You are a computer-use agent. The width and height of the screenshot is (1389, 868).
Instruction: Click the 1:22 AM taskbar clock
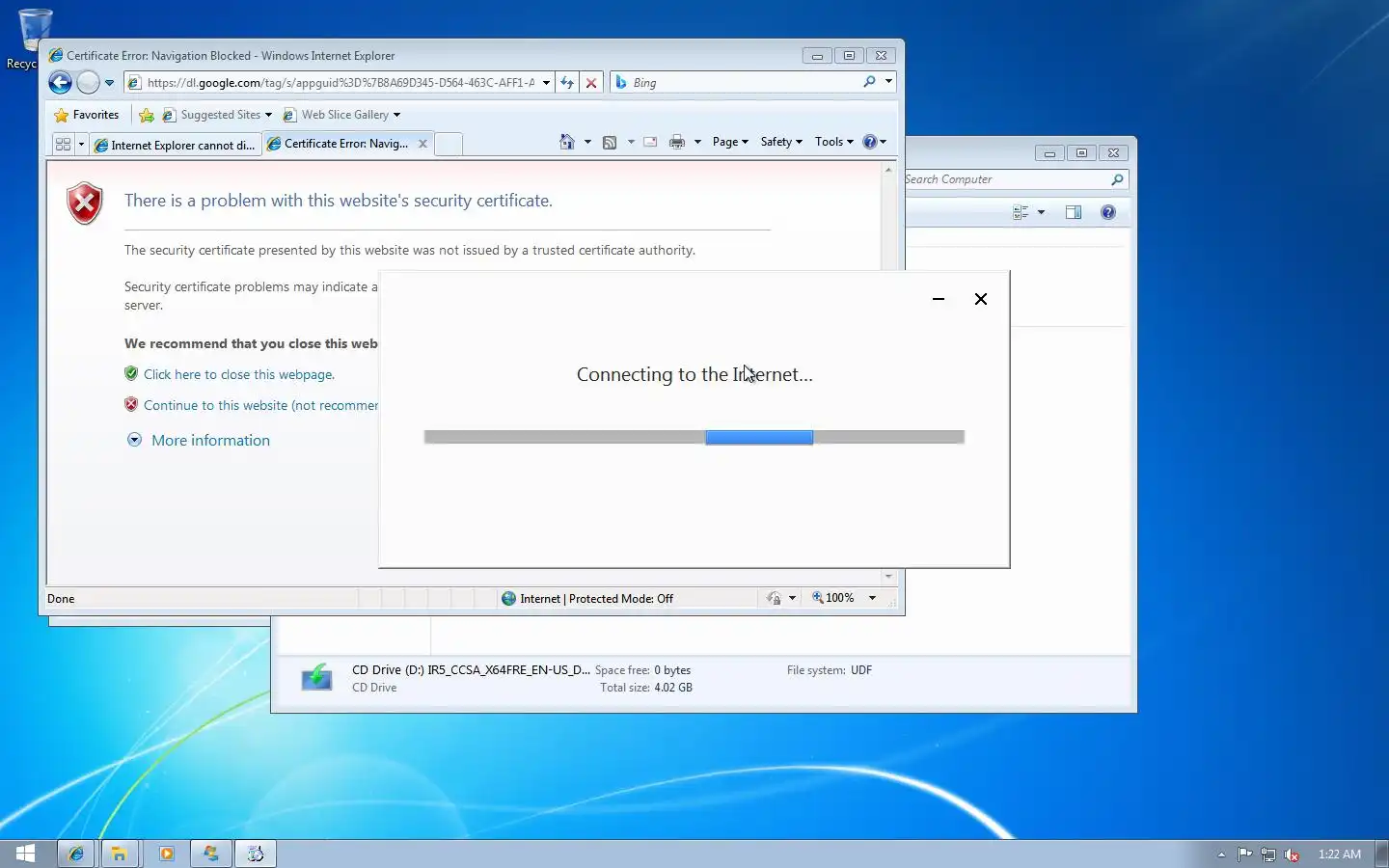pos(1340,854)
